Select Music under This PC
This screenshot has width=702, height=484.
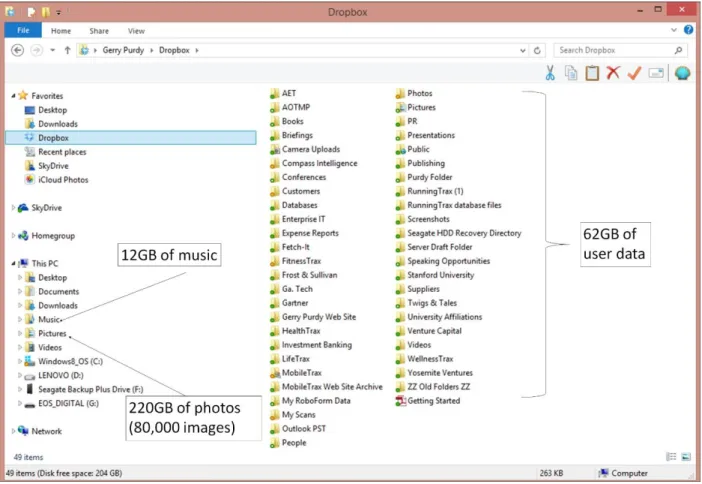coord(43,319)
